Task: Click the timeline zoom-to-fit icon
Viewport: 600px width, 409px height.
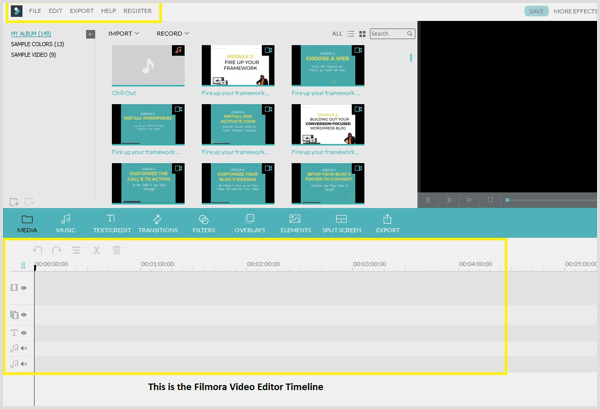Action: [x=23, y=266]
